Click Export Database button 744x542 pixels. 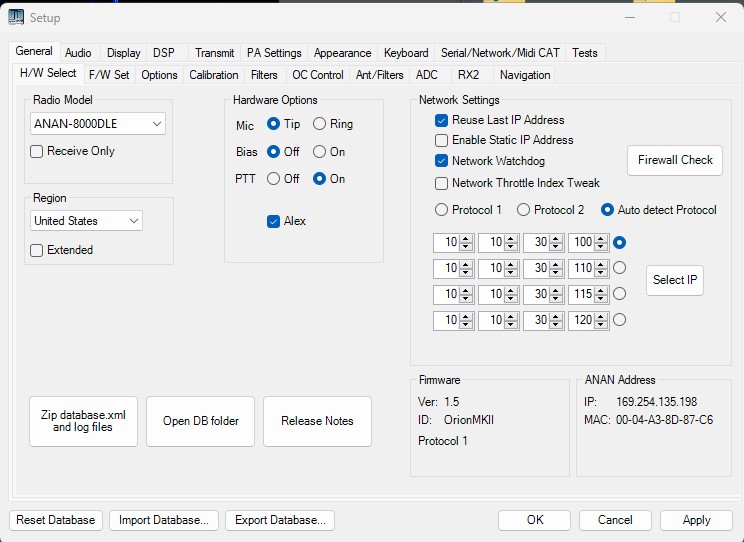click(280, 520)
